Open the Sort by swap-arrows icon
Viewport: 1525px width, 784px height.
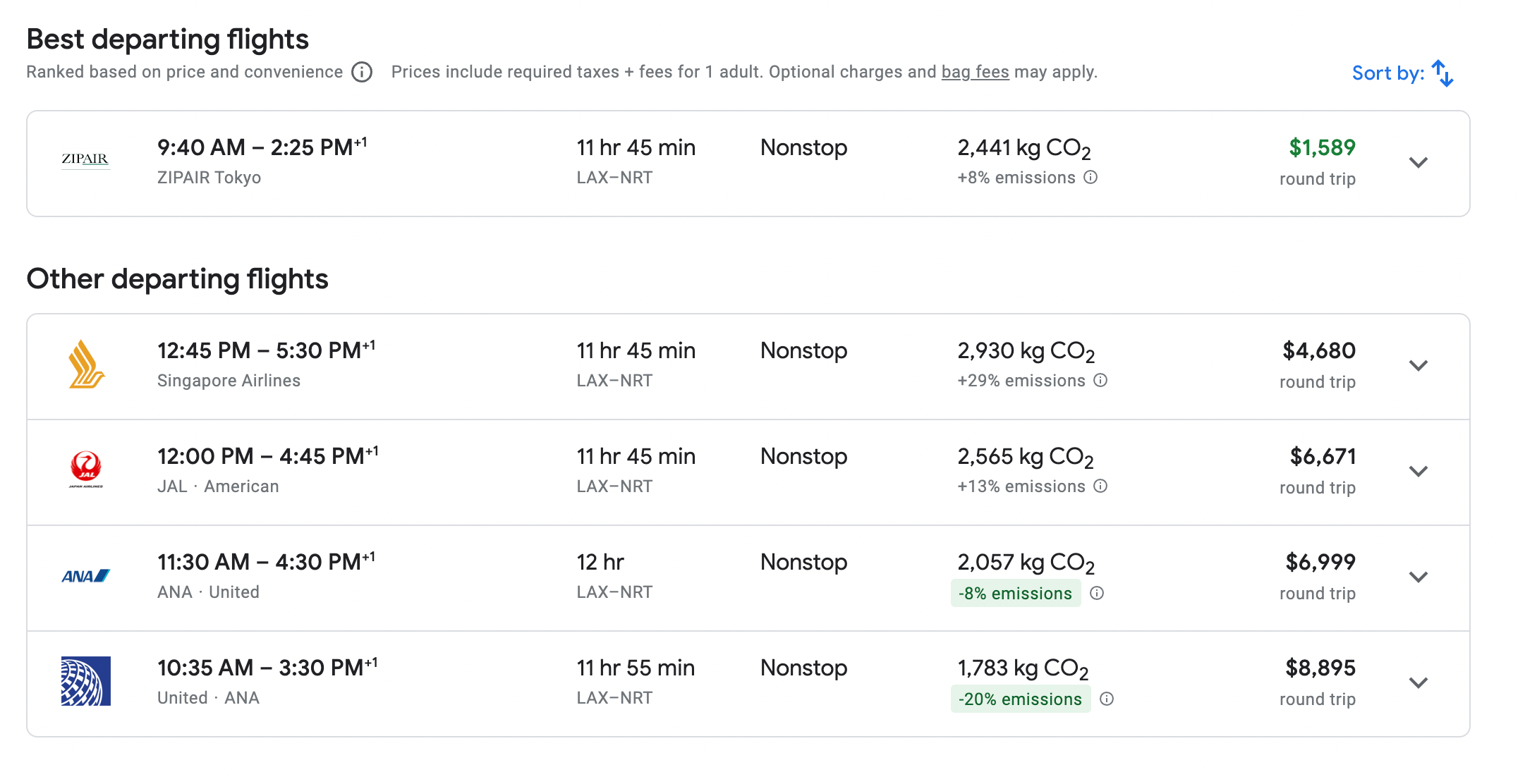click(x=1442, y=73)
